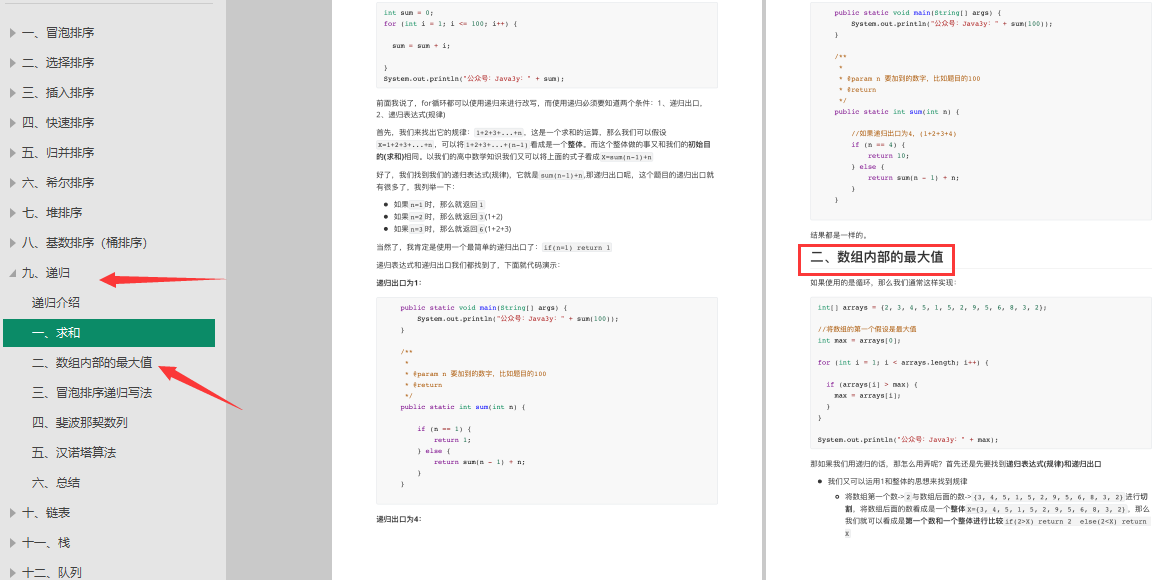Jump to the 五、汉诺塔算法 bookmark

coord(74,453)
